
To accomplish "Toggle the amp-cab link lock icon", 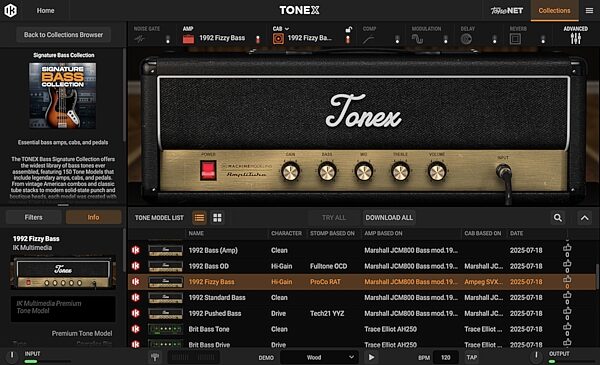I will point(349,29).
